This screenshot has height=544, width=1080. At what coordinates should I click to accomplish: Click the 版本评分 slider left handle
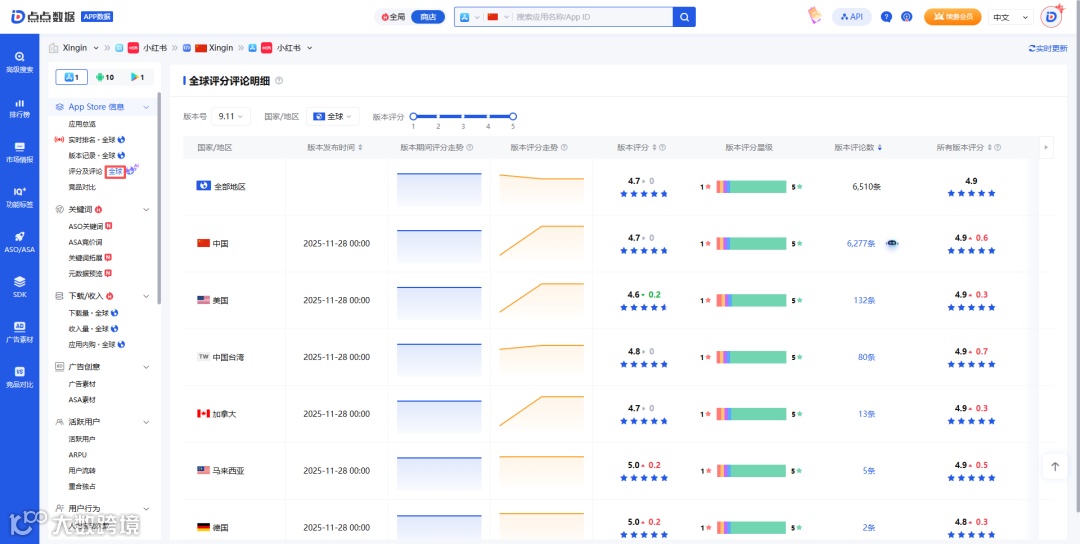point(413,116)
